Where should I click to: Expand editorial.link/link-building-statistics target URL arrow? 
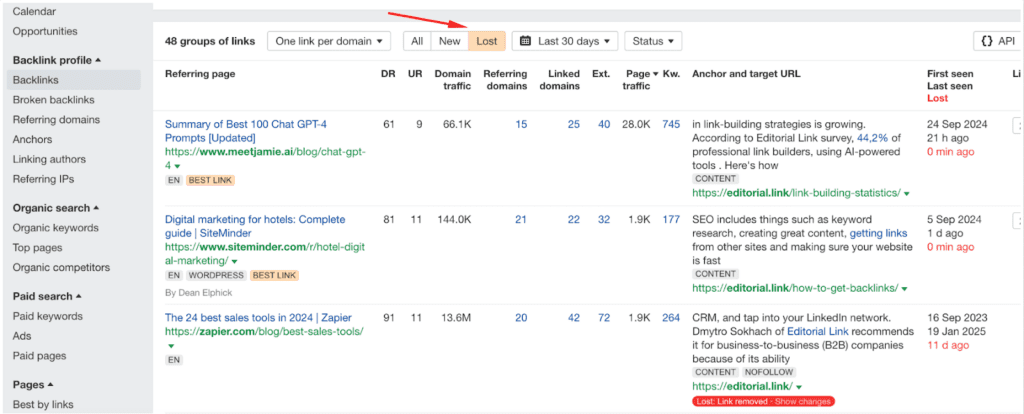[x=906, y=193]
